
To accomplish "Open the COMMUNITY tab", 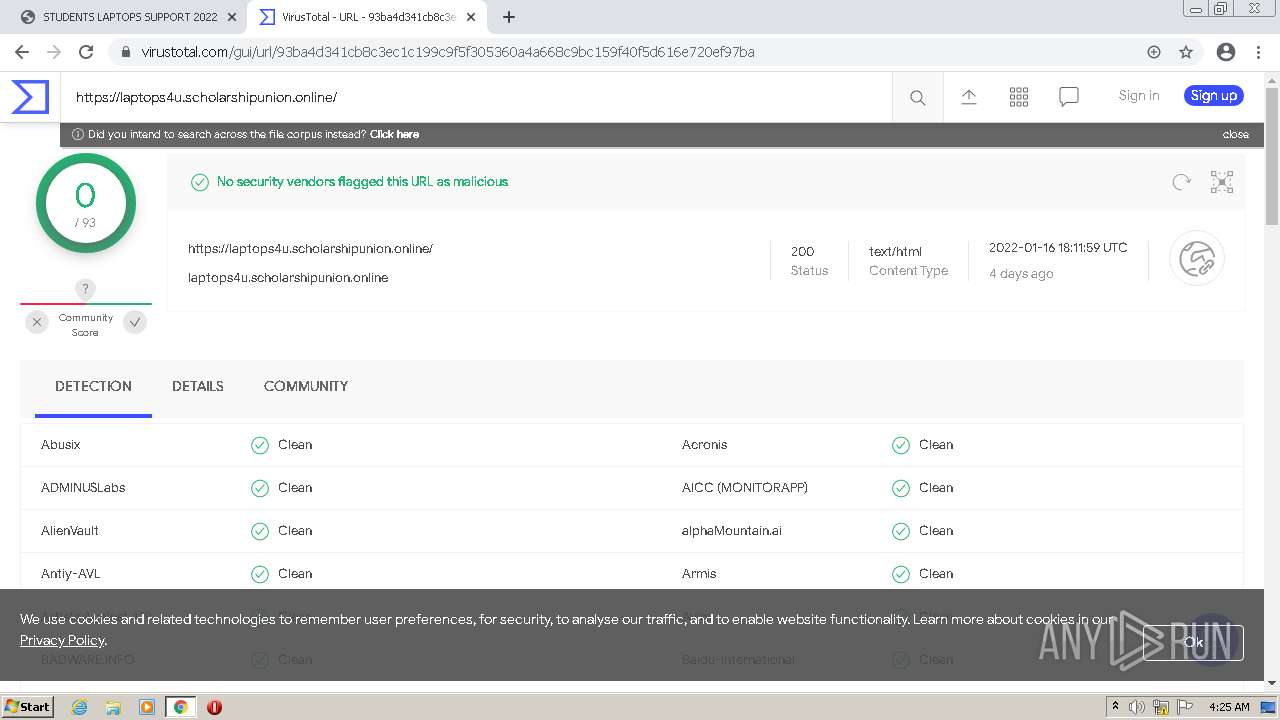I will pyautogui.click(x=306, y=386).
